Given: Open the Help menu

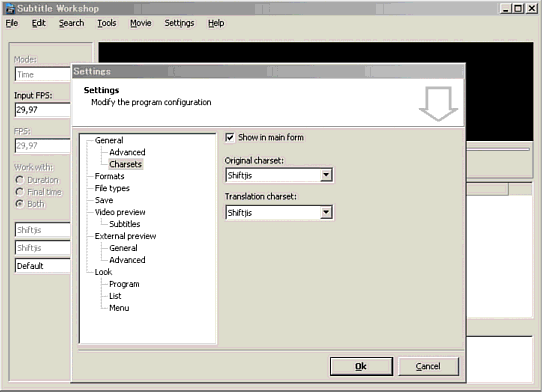Looking at the screenshot, I should coord(216,23).
